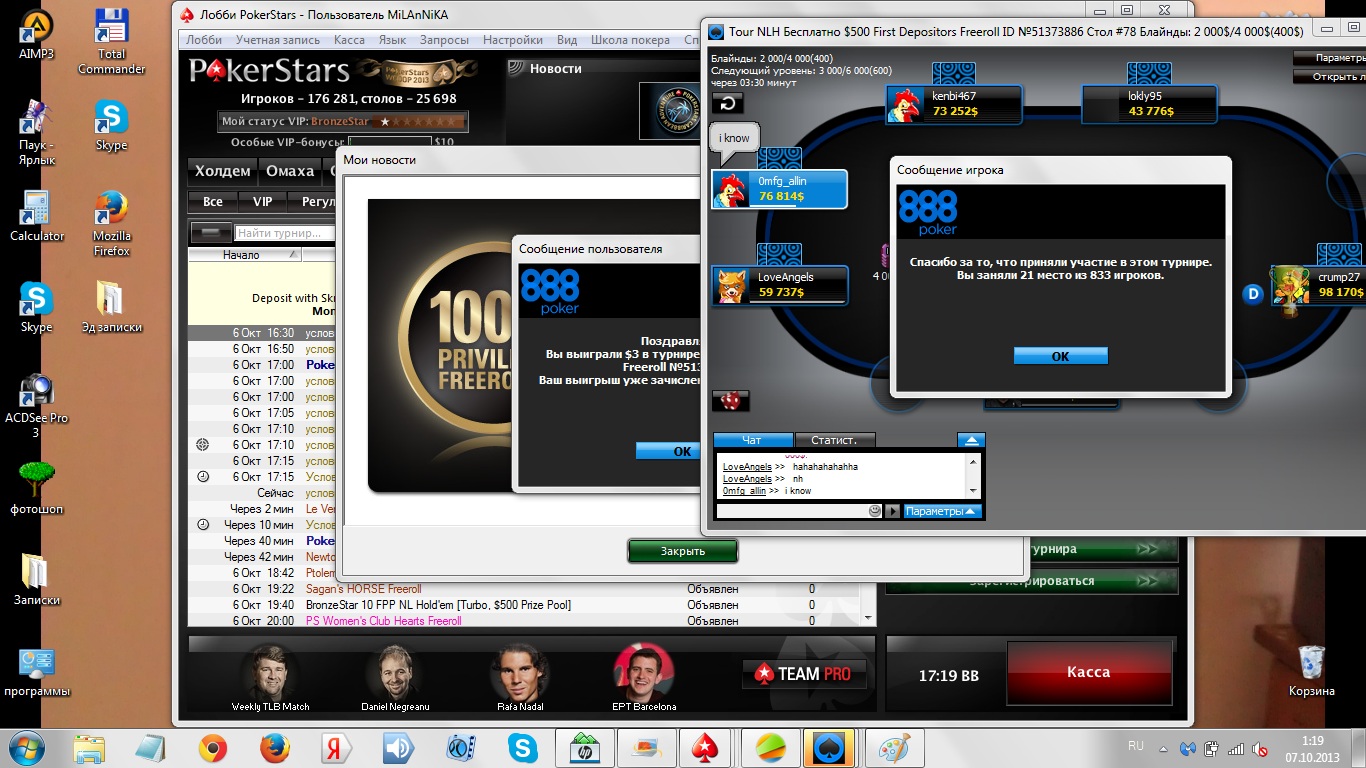The height and width of the screenshot is (768, 1366).
Task: Switch to the Омаха game tab
Action: click(290, 172)
